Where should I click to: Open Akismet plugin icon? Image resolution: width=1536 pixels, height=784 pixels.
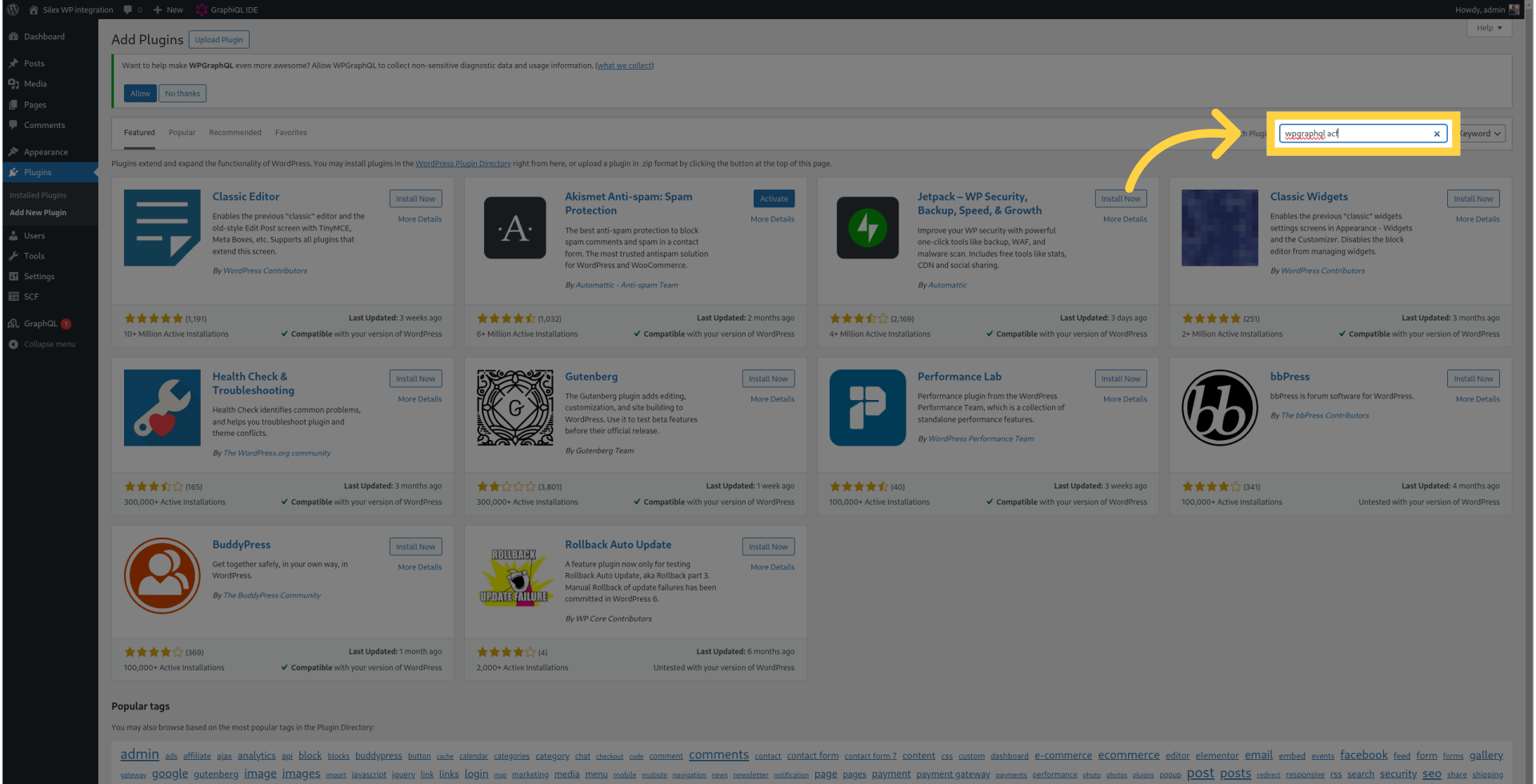pos(515,228)
